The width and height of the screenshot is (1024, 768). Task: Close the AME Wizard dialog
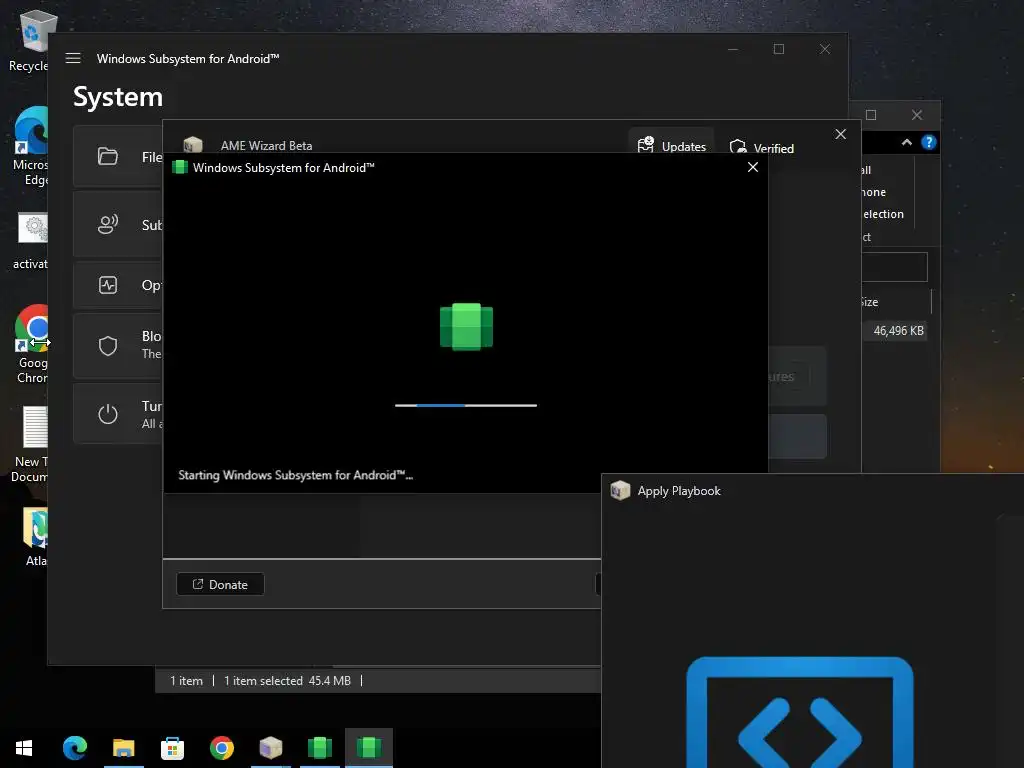click(840, 134)
